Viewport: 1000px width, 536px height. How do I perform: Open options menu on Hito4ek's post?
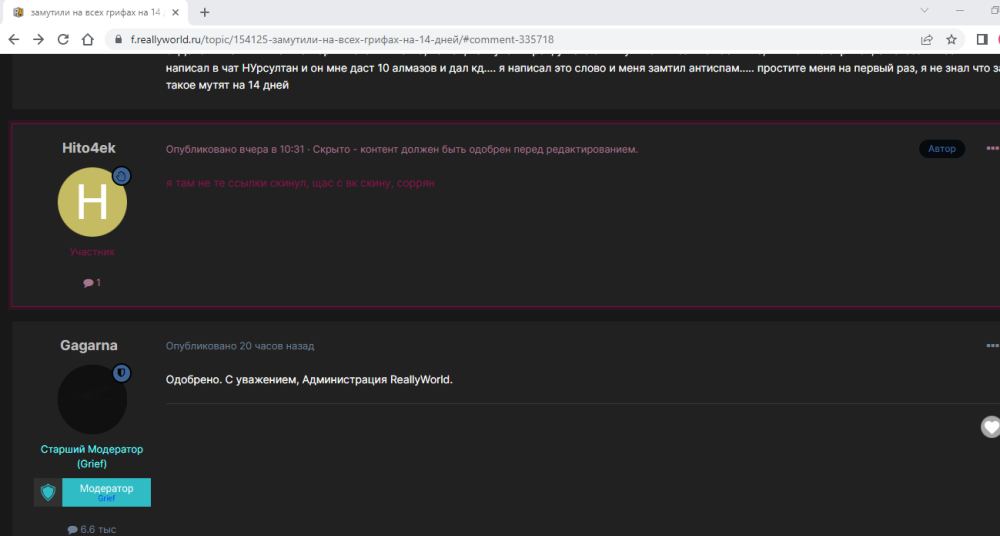pos(992,148)
